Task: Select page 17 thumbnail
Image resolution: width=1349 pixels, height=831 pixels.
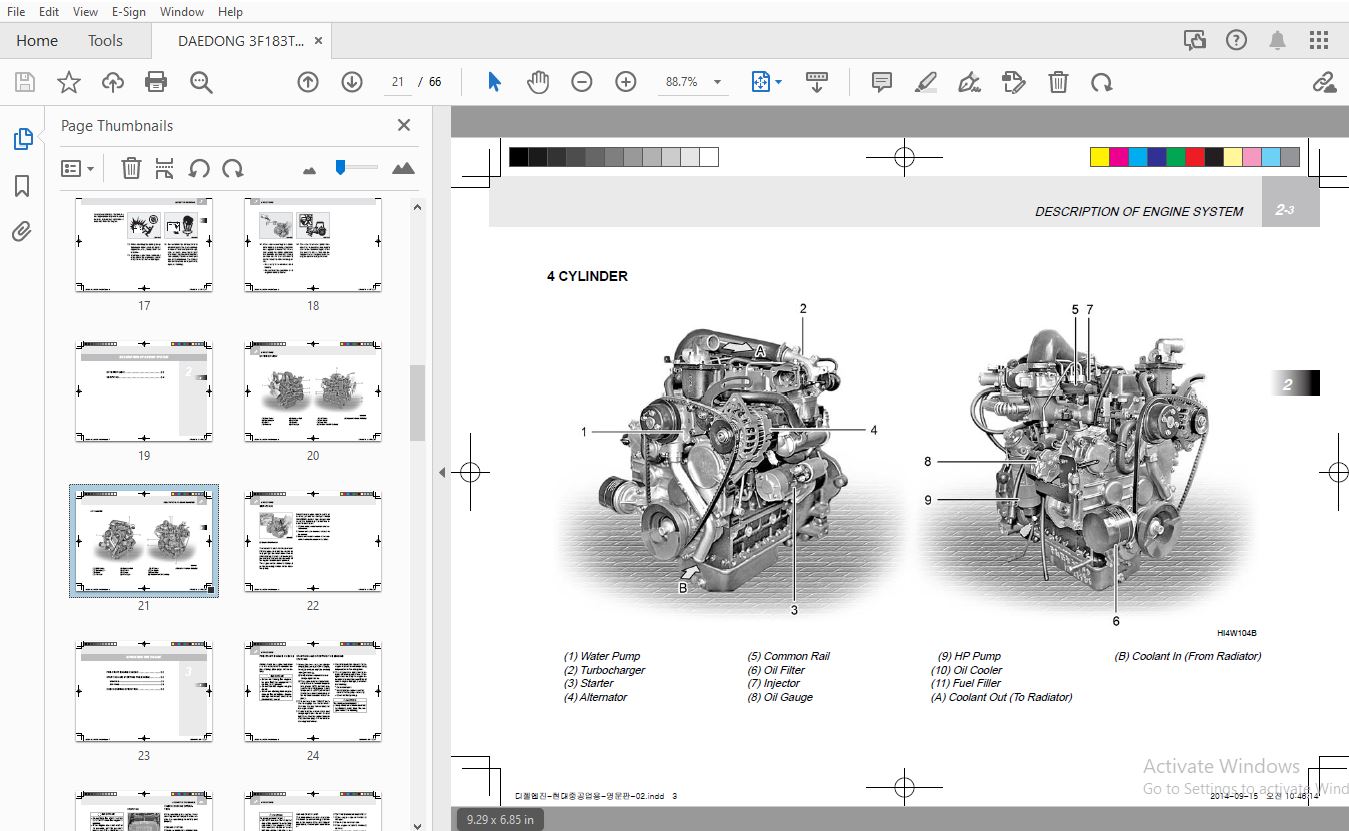Action: 144,245
